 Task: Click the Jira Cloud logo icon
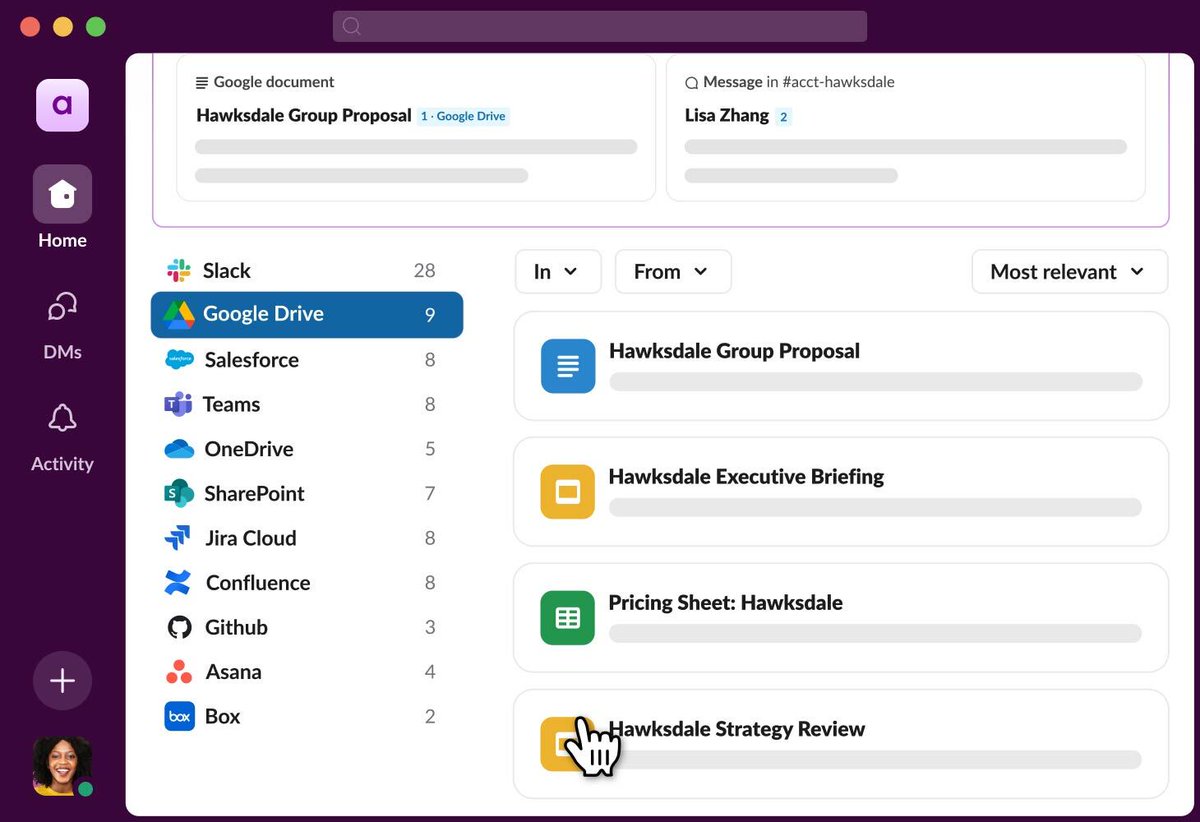coord(178,538)
